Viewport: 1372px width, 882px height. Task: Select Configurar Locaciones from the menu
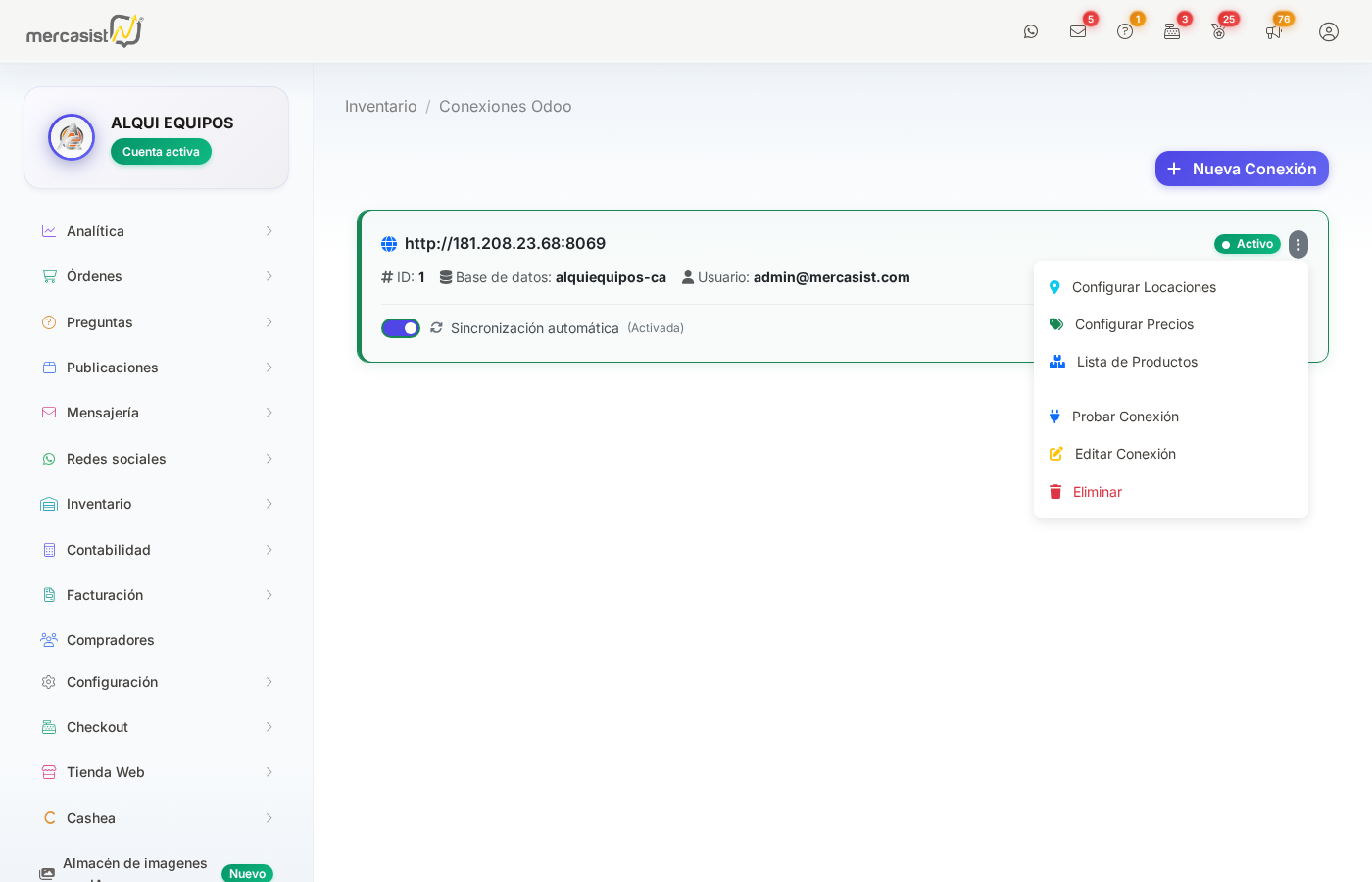coord(1144,286)
